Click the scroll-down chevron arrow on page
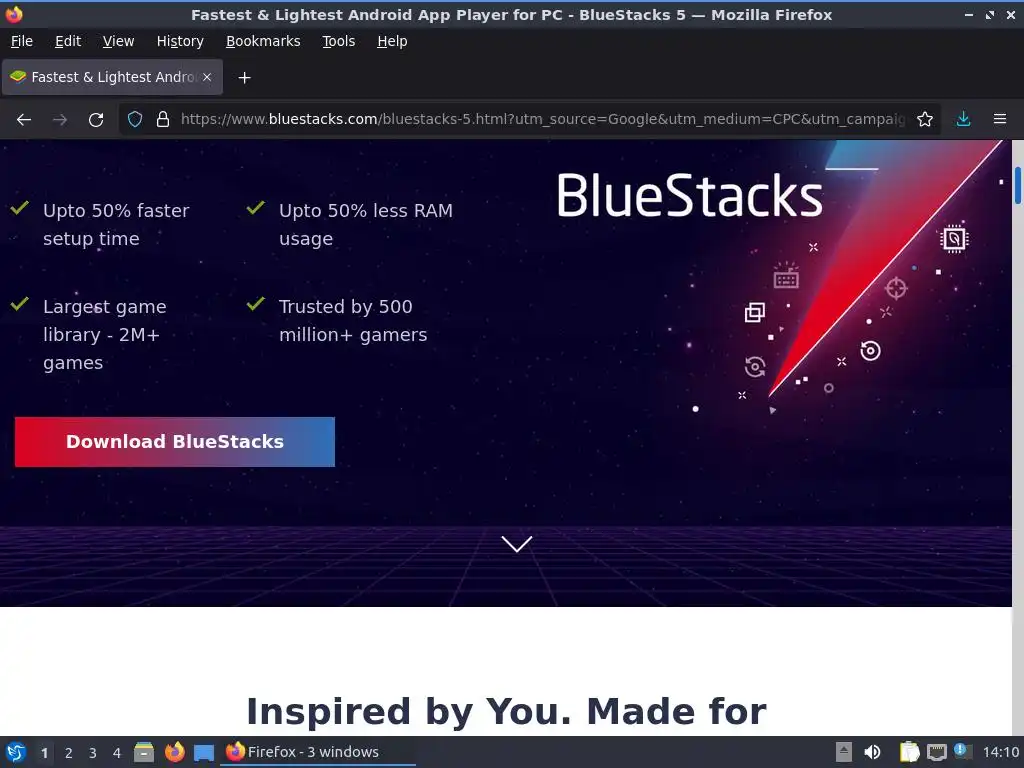 pyautogui.click(x=517, y=543)
